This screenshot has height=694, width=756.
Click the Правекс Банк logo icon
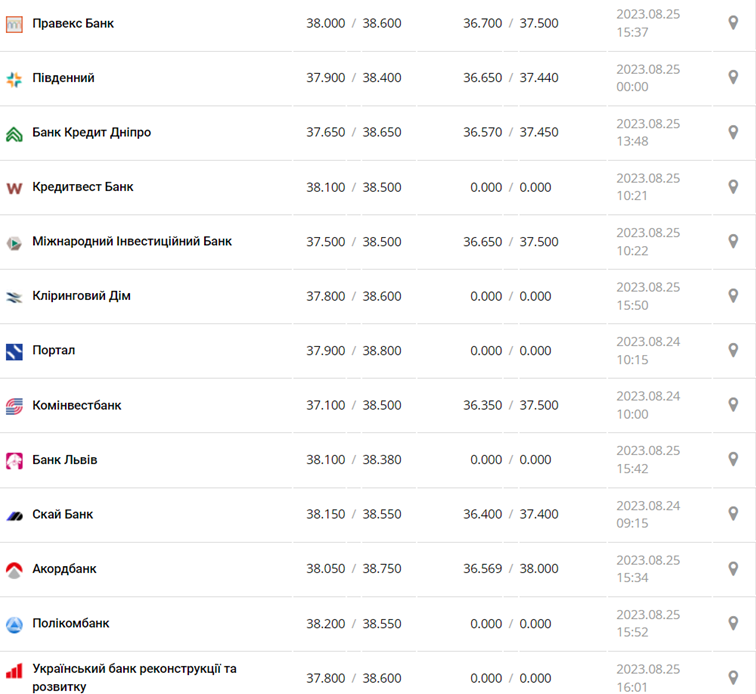14,24
